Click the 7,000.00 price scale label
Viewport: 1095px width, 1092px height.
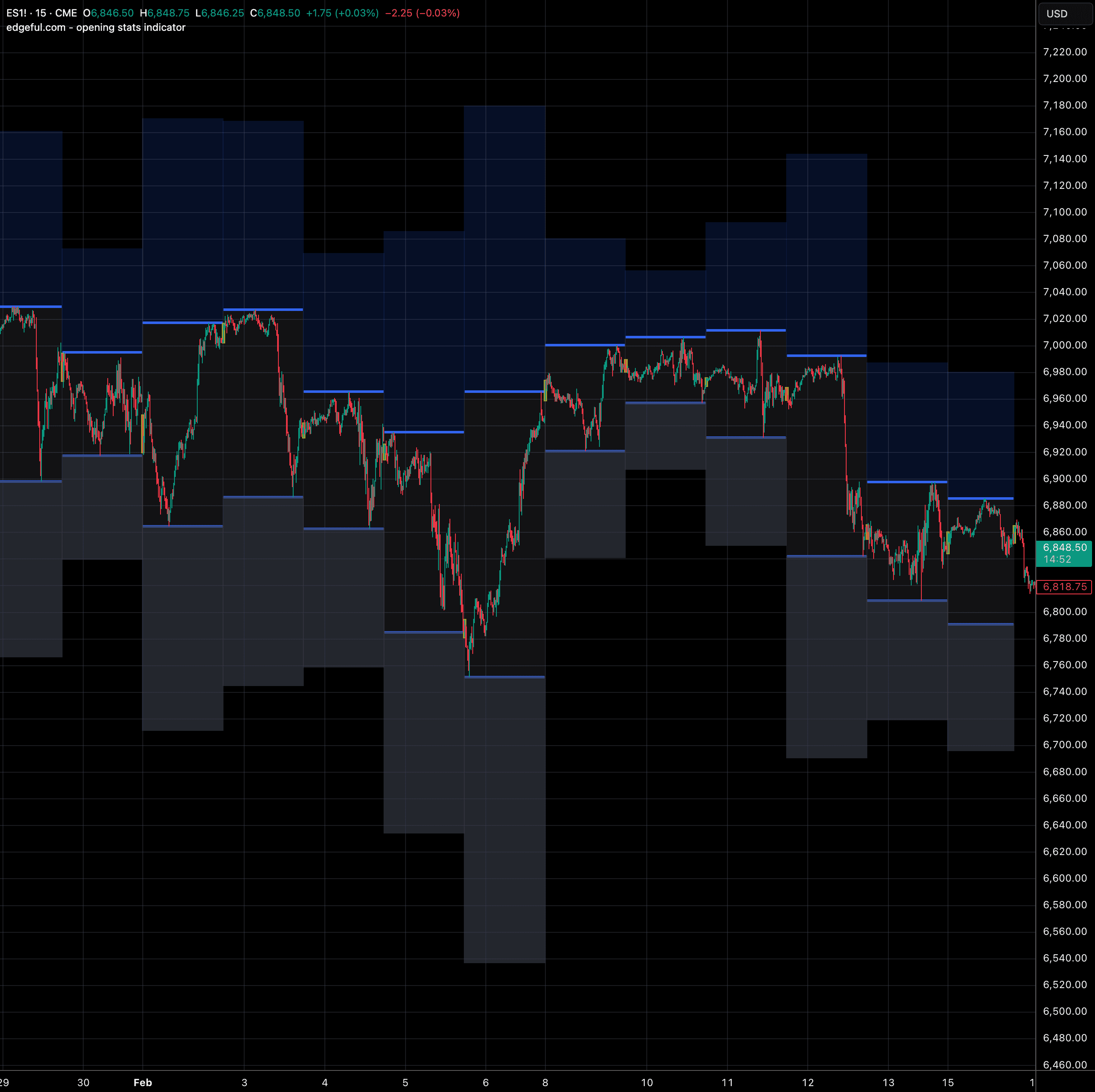click(x=1065, y=345)
